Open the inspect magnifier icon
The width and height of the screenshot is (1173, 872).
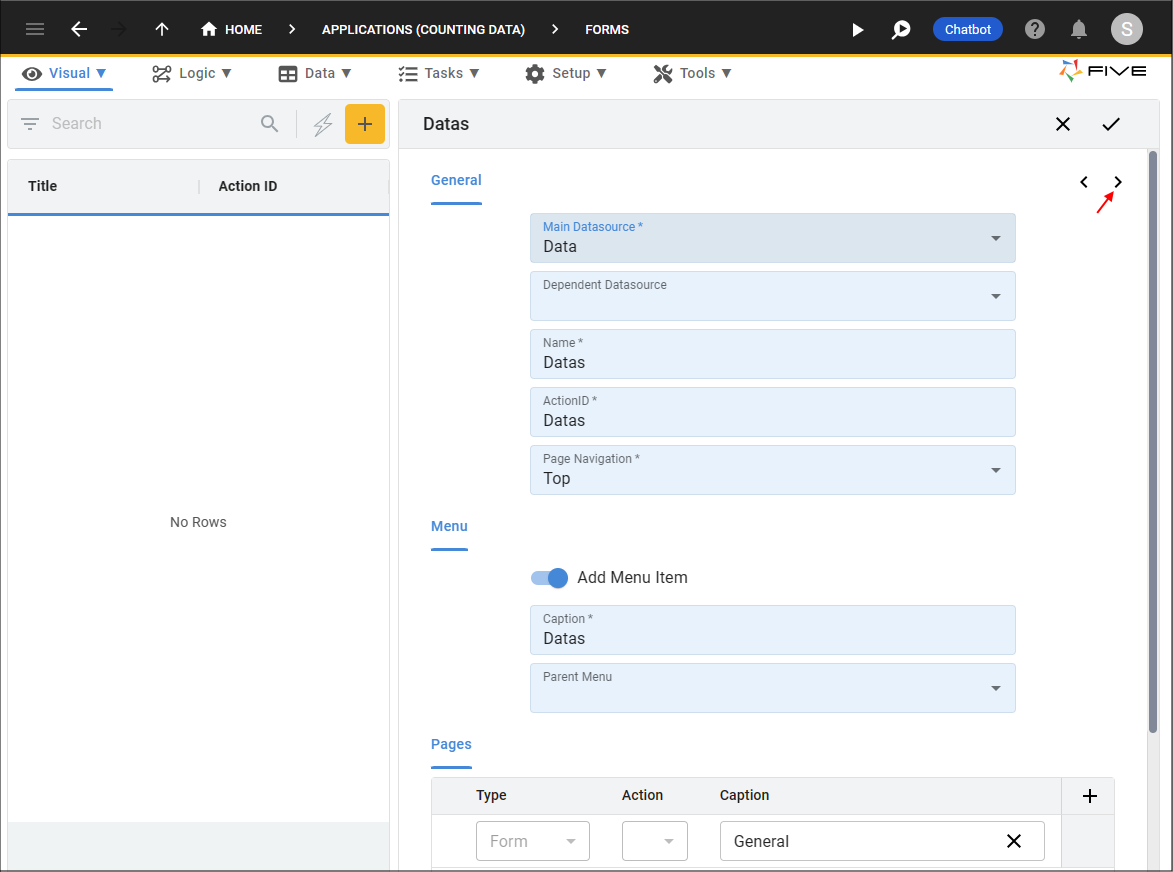click(x=901, y=30)
